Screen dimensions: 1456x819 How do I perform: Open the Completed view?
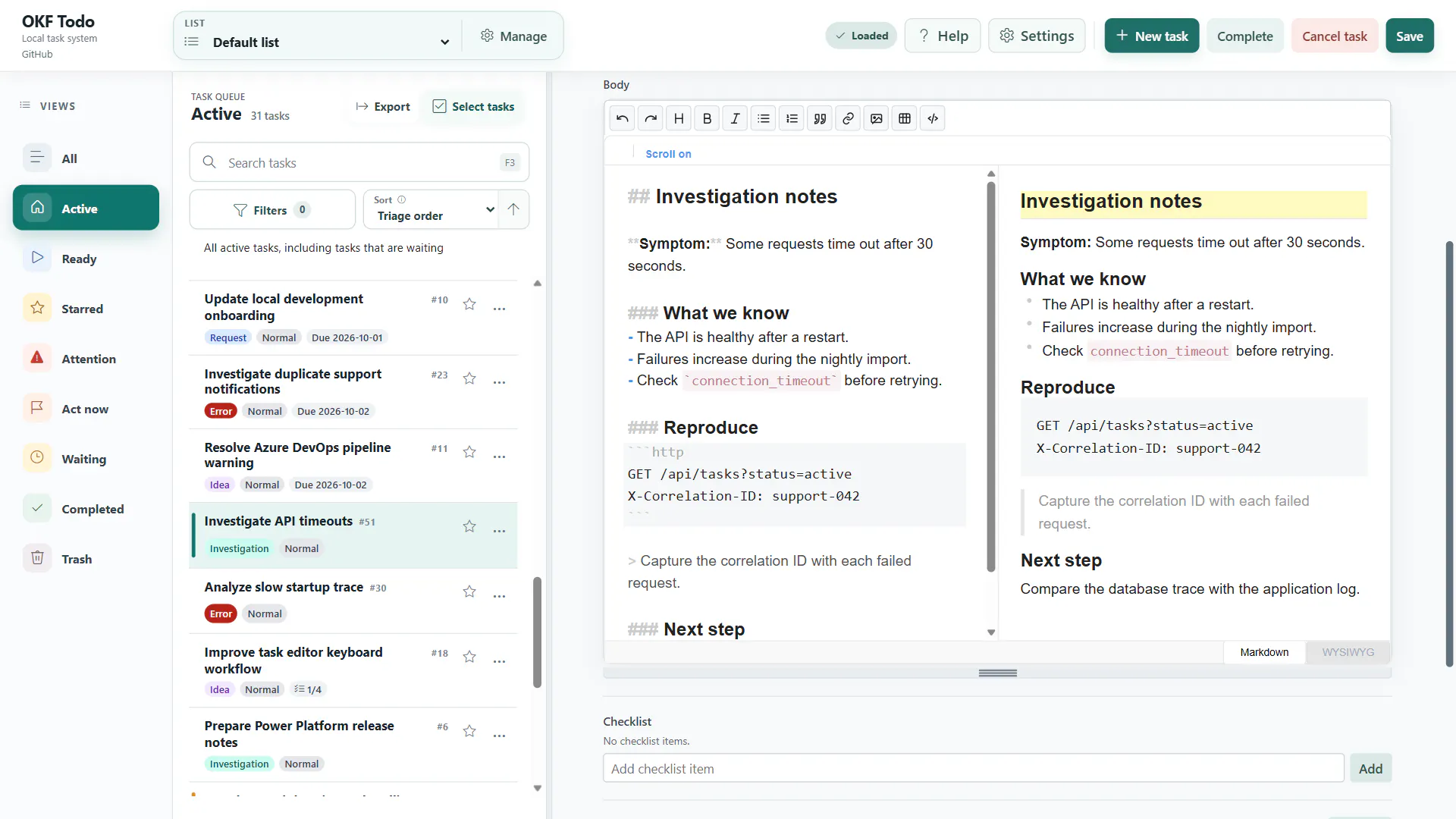(x=86, y=509)
